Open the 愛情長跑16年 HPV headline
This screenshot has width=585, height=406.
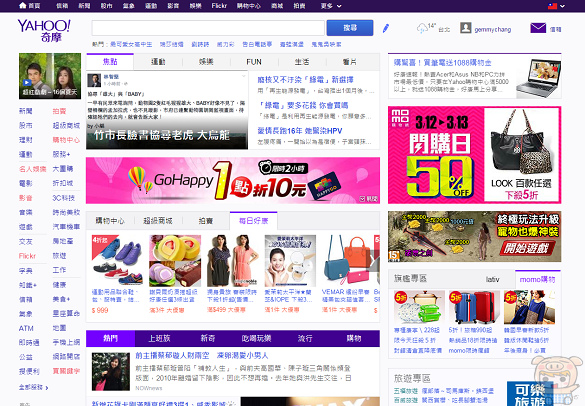[x=300, y=131]
